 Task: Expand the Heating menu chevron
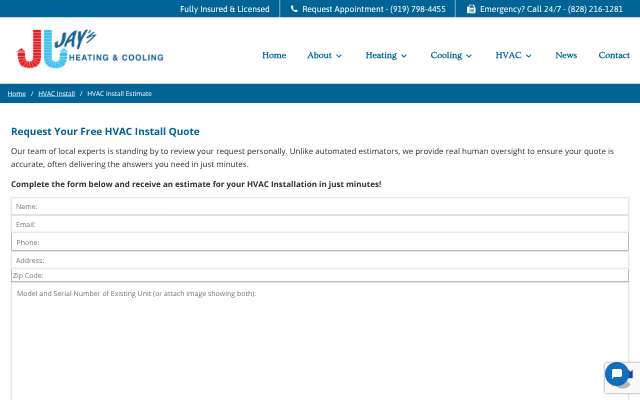[x=404, y=56]
